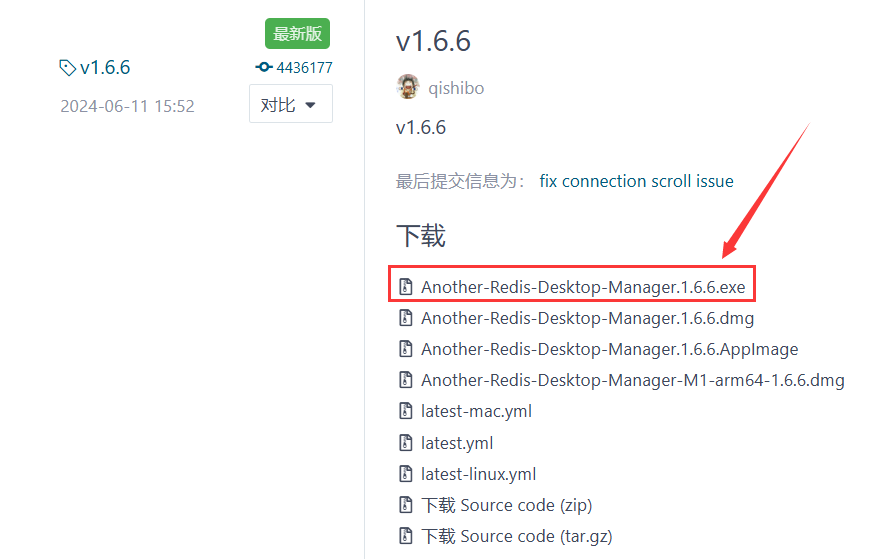Click the file icon for latest.yml
This screenshot has height=559, width=876.
click(x=406, y=443)
